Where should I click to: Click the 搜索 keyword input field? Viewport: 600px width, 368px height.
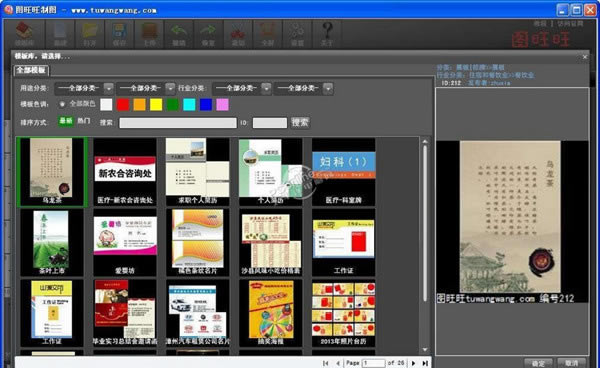click(178, 123)
